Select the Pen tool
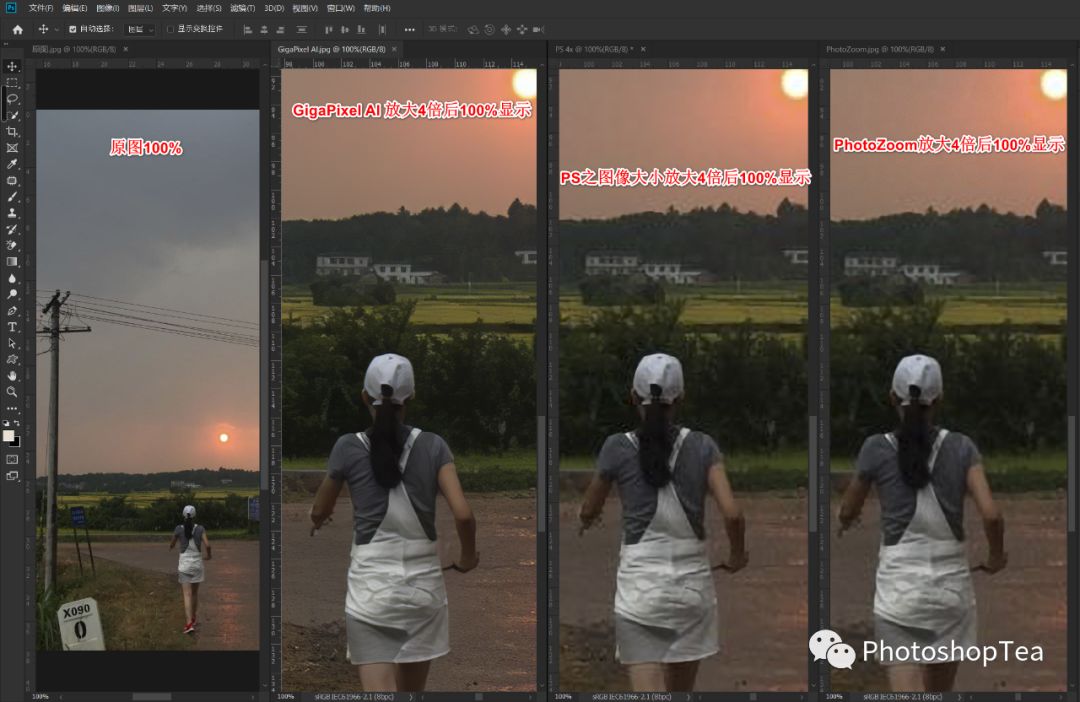1080x702 pixels. coord(12,311)
